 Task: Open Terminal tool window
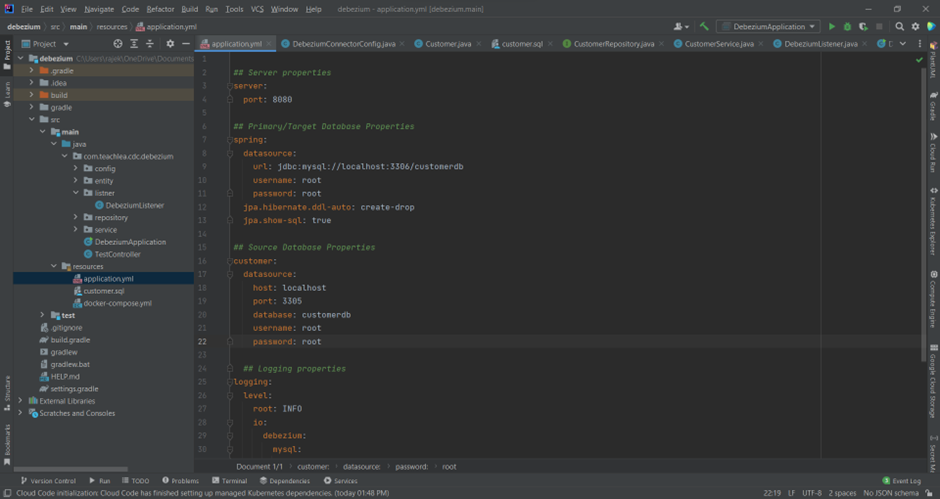pos(229,480)
